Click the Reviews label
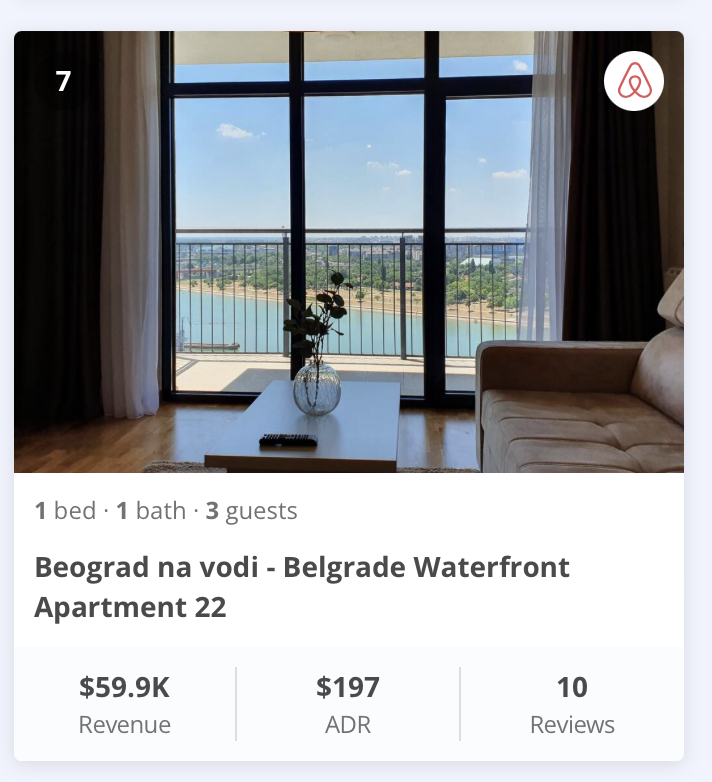The width and height of the screenshot is (712, 782). pos(572,725)
